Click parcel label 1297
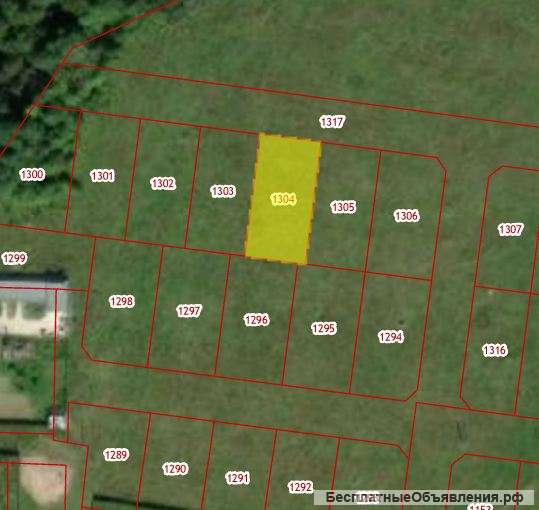 pyautogui.click(x=189, y=311)
